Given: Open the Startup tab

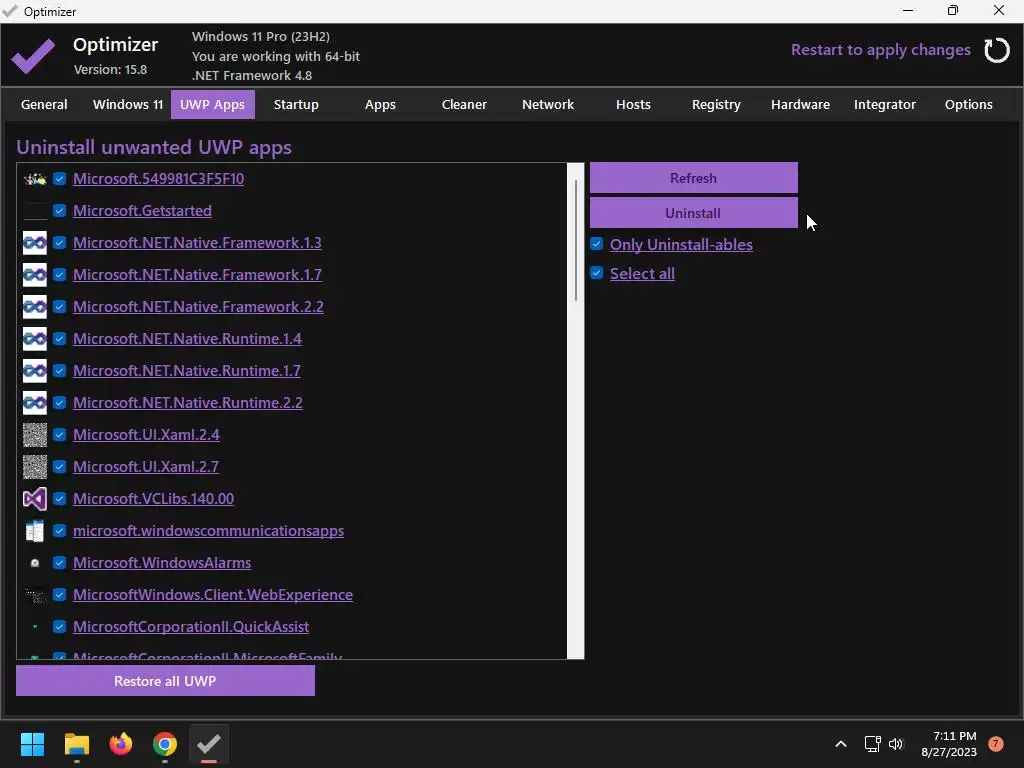Looking at the screenshot, I should click(296, 104).
